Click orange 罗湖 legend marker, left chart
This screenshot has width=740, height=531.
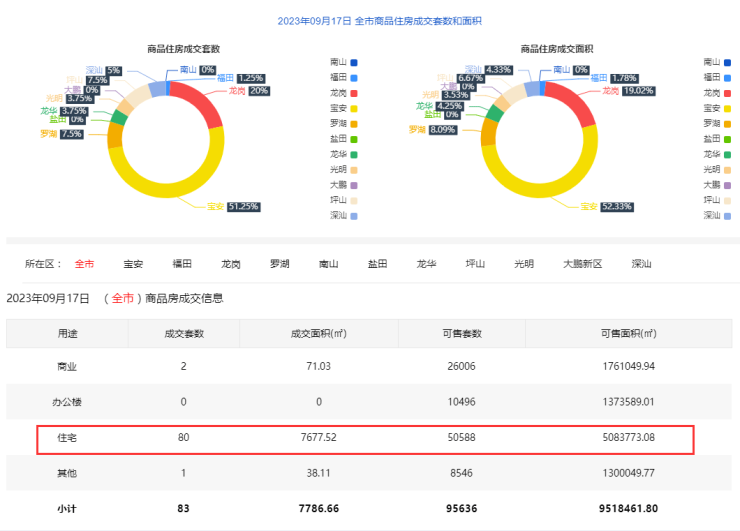tap(354, 123)
